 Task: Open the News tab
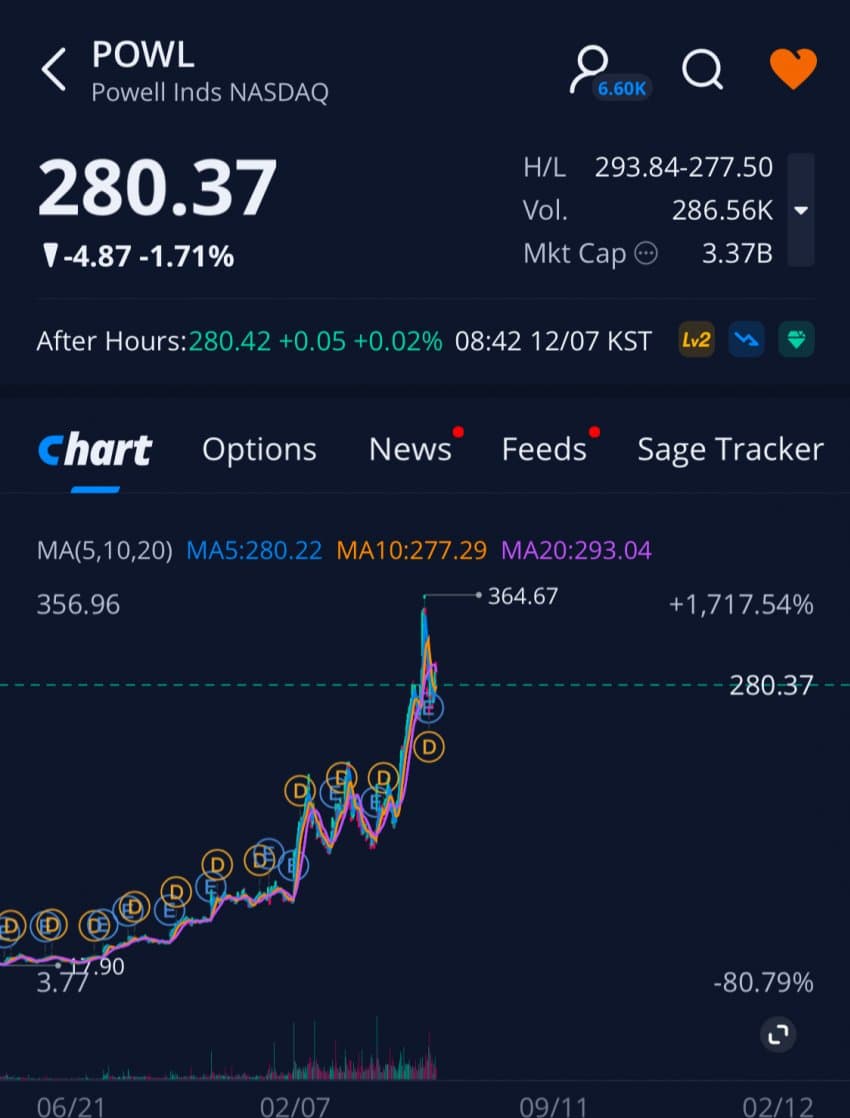coord(410,450)
